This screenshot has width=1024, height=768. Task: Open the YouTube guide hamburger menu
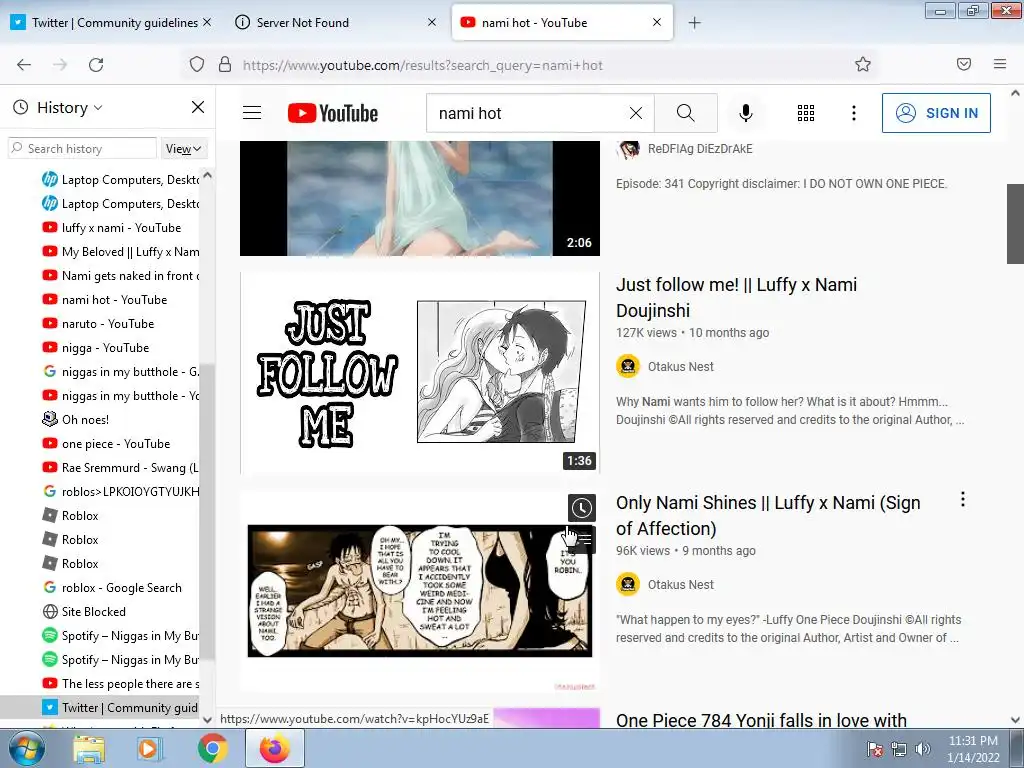pyautogui.click(x=252, y=113)
